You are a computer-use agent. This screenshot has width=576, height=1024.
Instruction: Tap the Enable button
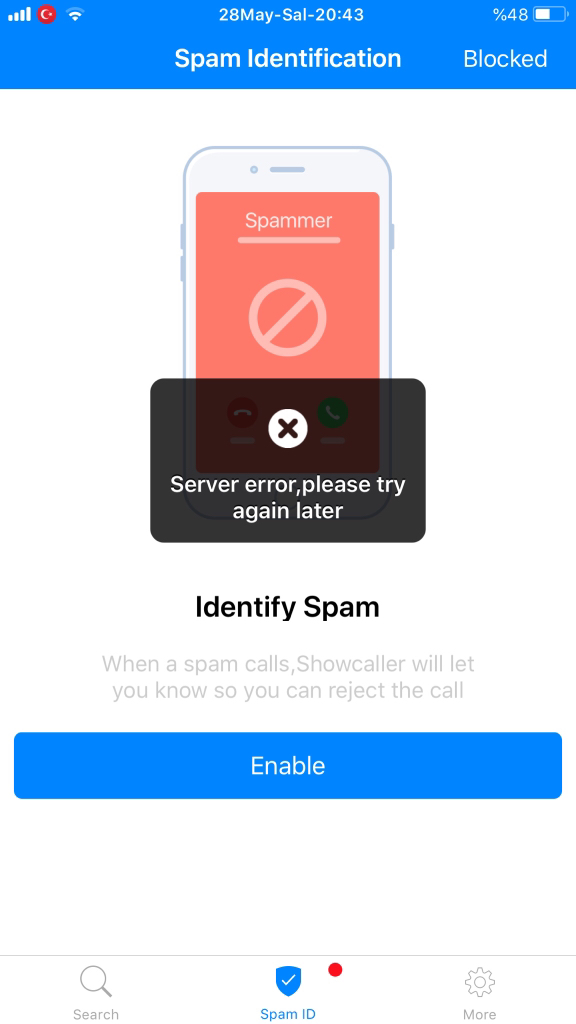(x=288, y=765)
